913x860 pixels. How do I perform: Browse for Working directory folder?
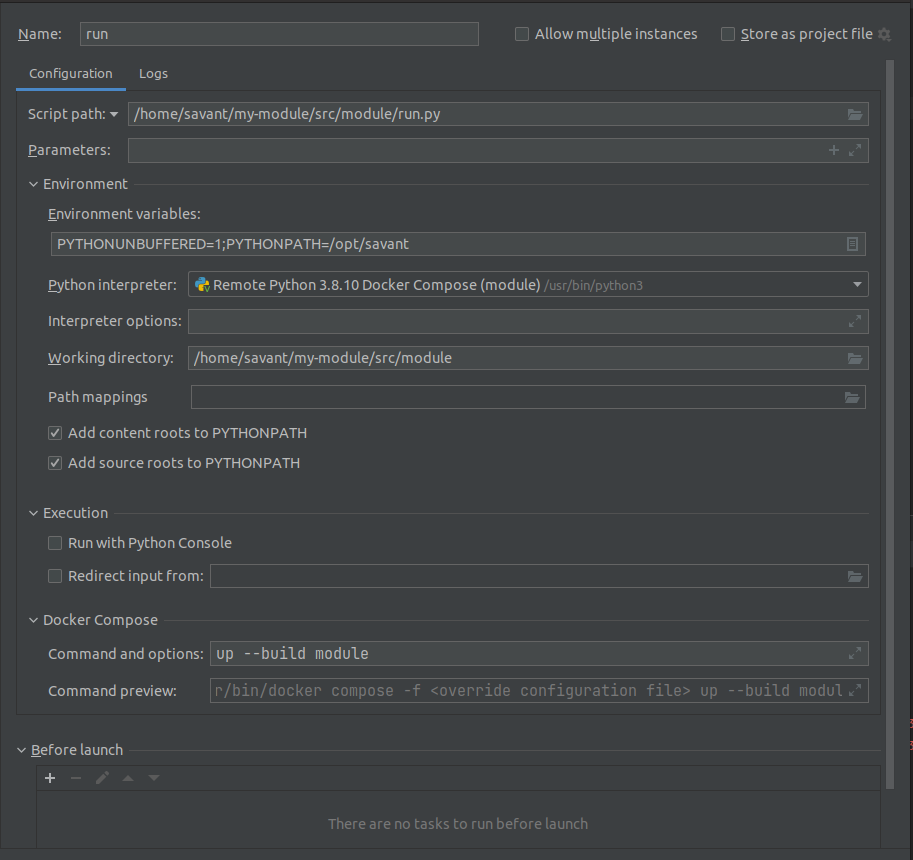854,358
